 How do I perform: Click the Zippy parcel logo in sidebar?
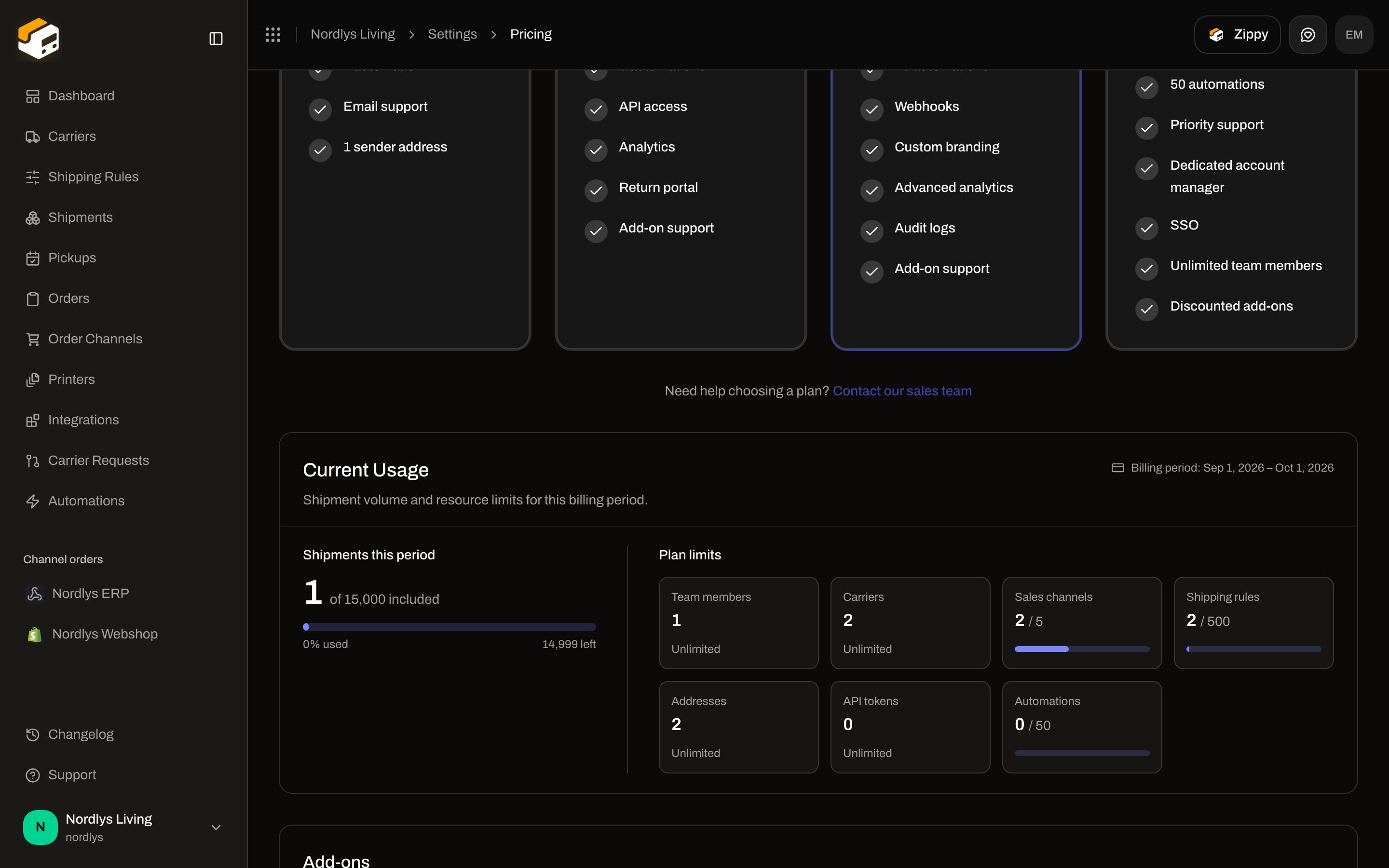(x=39, y=39)
